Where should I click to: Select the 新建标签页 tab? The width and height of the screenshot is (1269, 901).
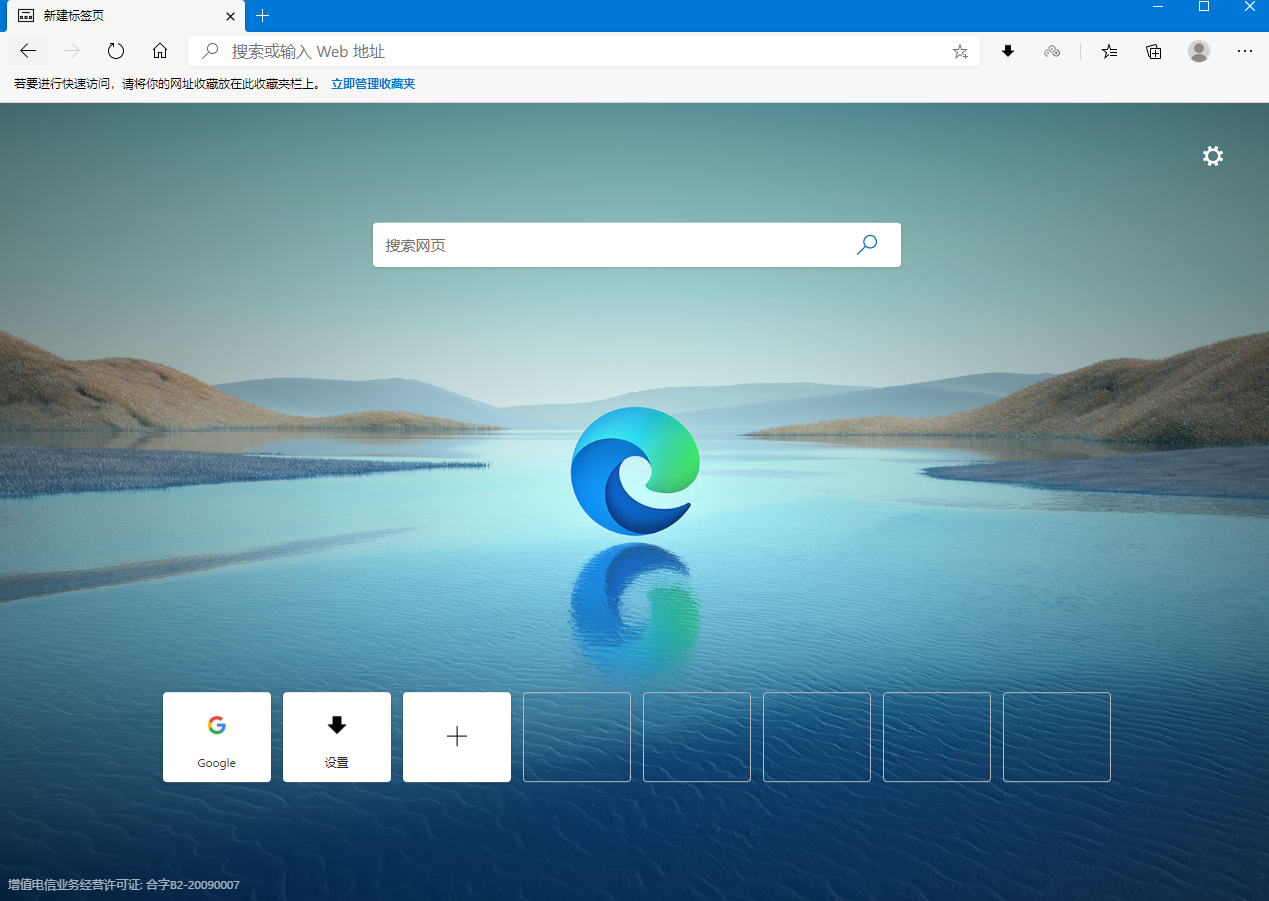coord(126,16)
